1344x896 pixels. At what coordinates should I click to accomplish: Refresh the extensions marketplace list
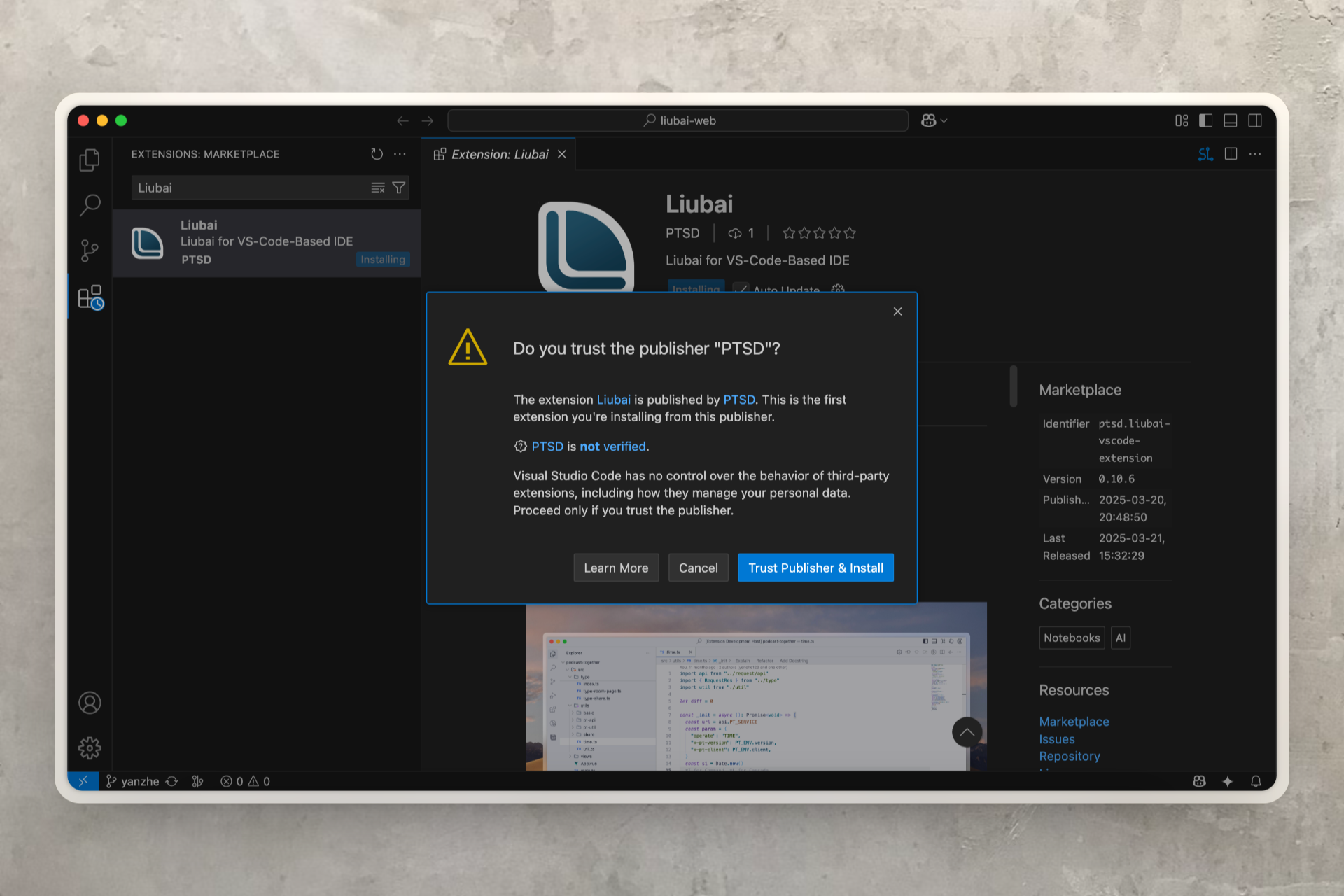click(x=377, y=154)
